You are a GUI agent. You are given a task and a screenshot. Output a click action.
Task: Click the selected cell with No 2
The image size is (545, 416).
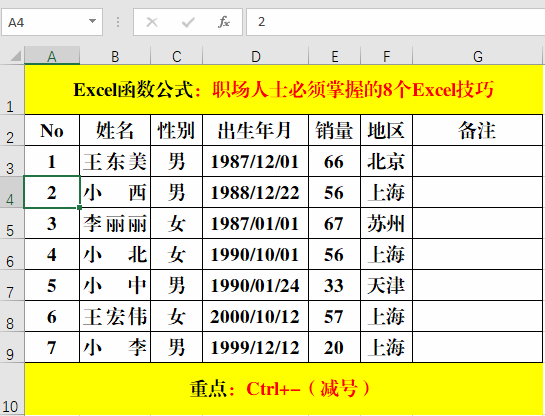pyautogui.click(x=52, y=192)
